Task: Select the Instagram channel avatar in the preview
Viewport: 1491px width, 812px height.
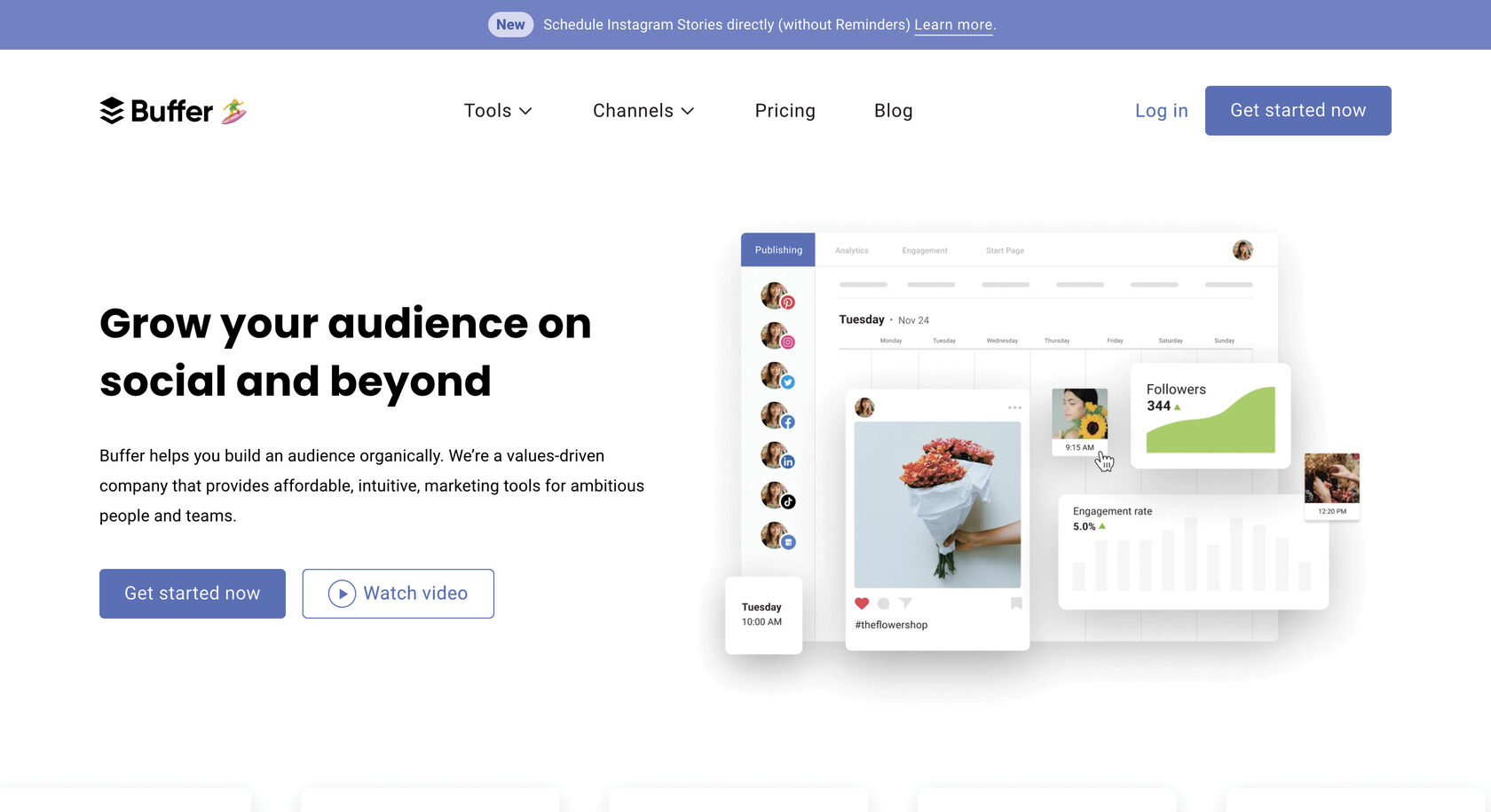Action: point(777,336)
